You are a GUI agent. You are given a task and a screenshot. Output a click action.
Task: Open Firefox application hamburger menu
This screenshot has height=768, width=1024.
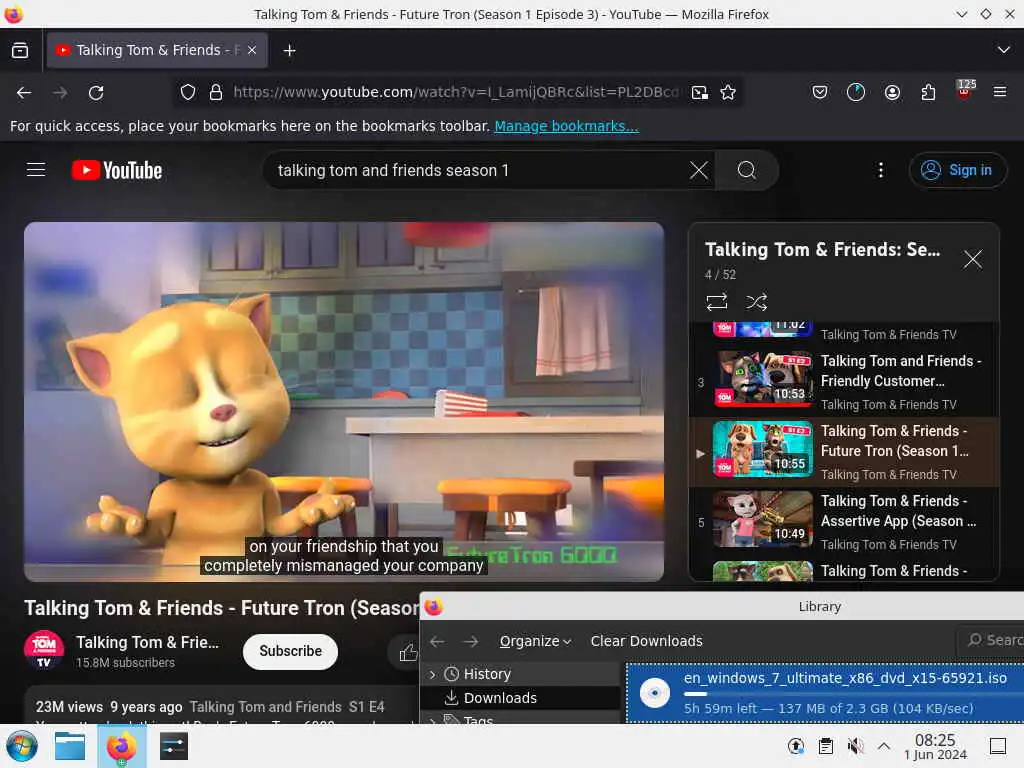click(999, 93)
